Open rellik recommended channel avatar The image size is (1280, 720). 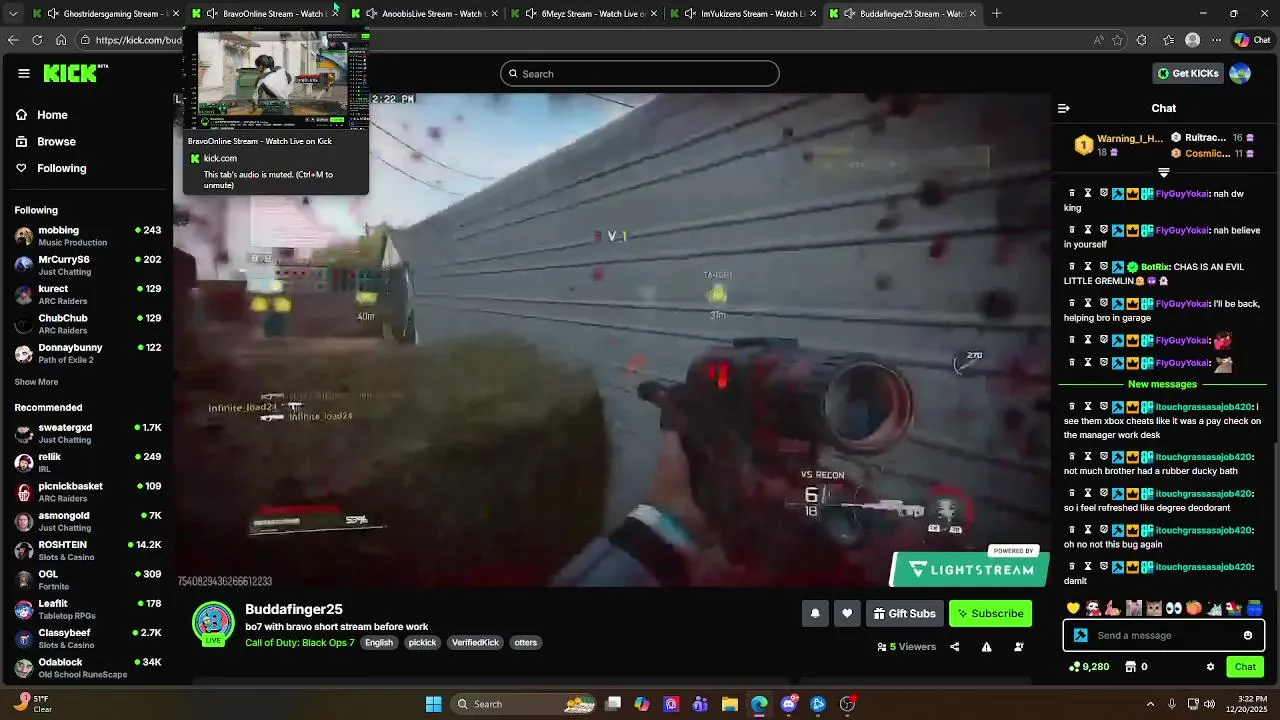[x=24, y=463]
